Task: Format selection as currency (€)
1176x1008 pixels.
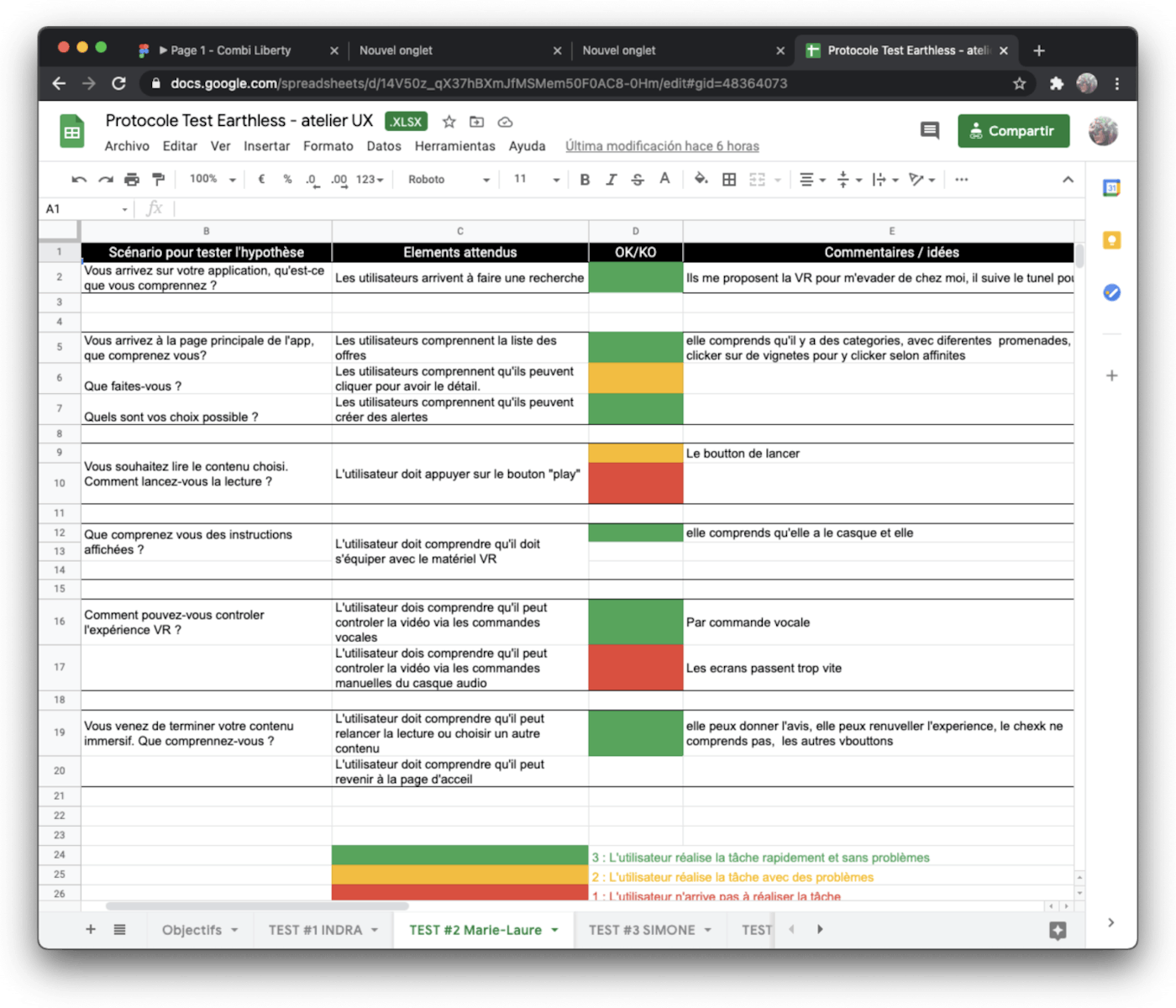Action: tap(261, 180)
